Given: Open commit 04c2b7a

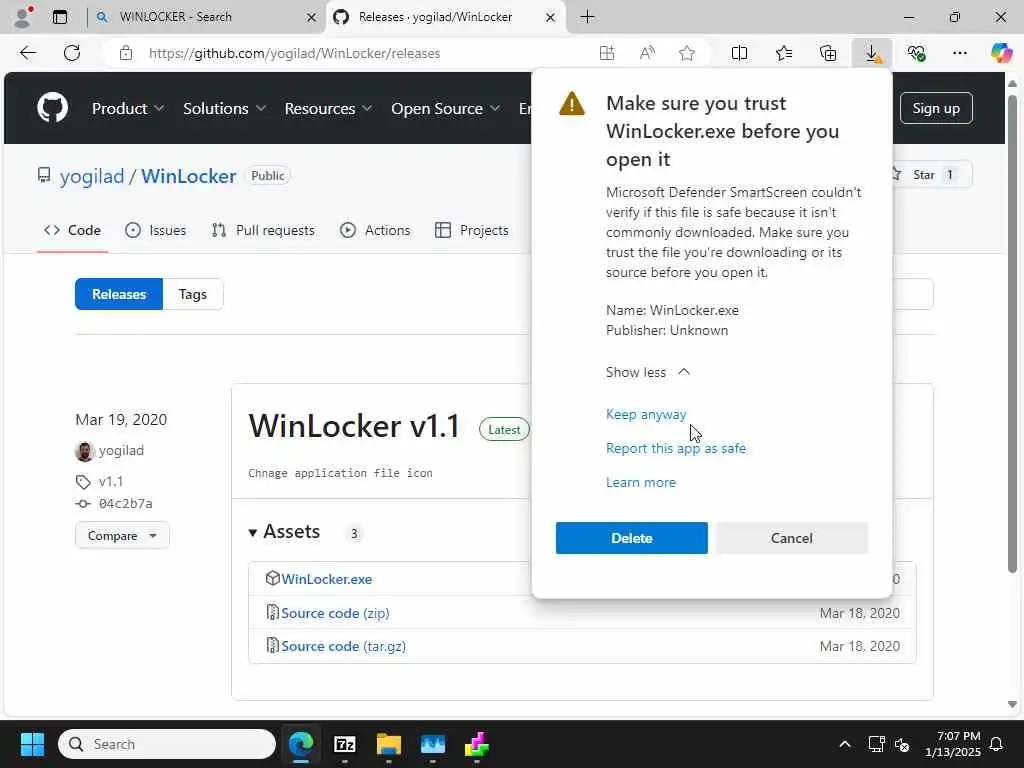Looking at the screenshot, I should [x=125, y=504].
